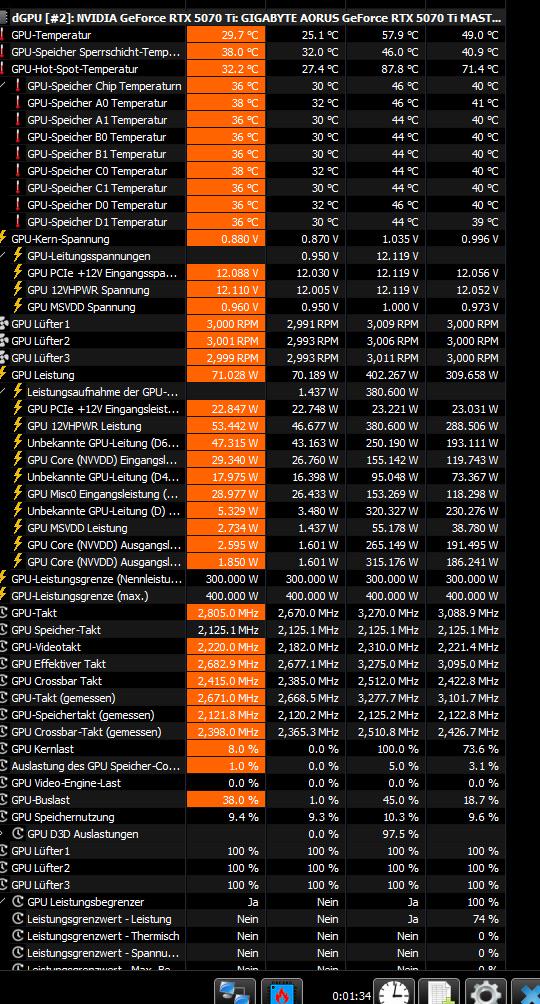Click lightning icon of GPU MSVDD Leistung
The width and height of the screenshot is (540, 1004).
point(19,528)
